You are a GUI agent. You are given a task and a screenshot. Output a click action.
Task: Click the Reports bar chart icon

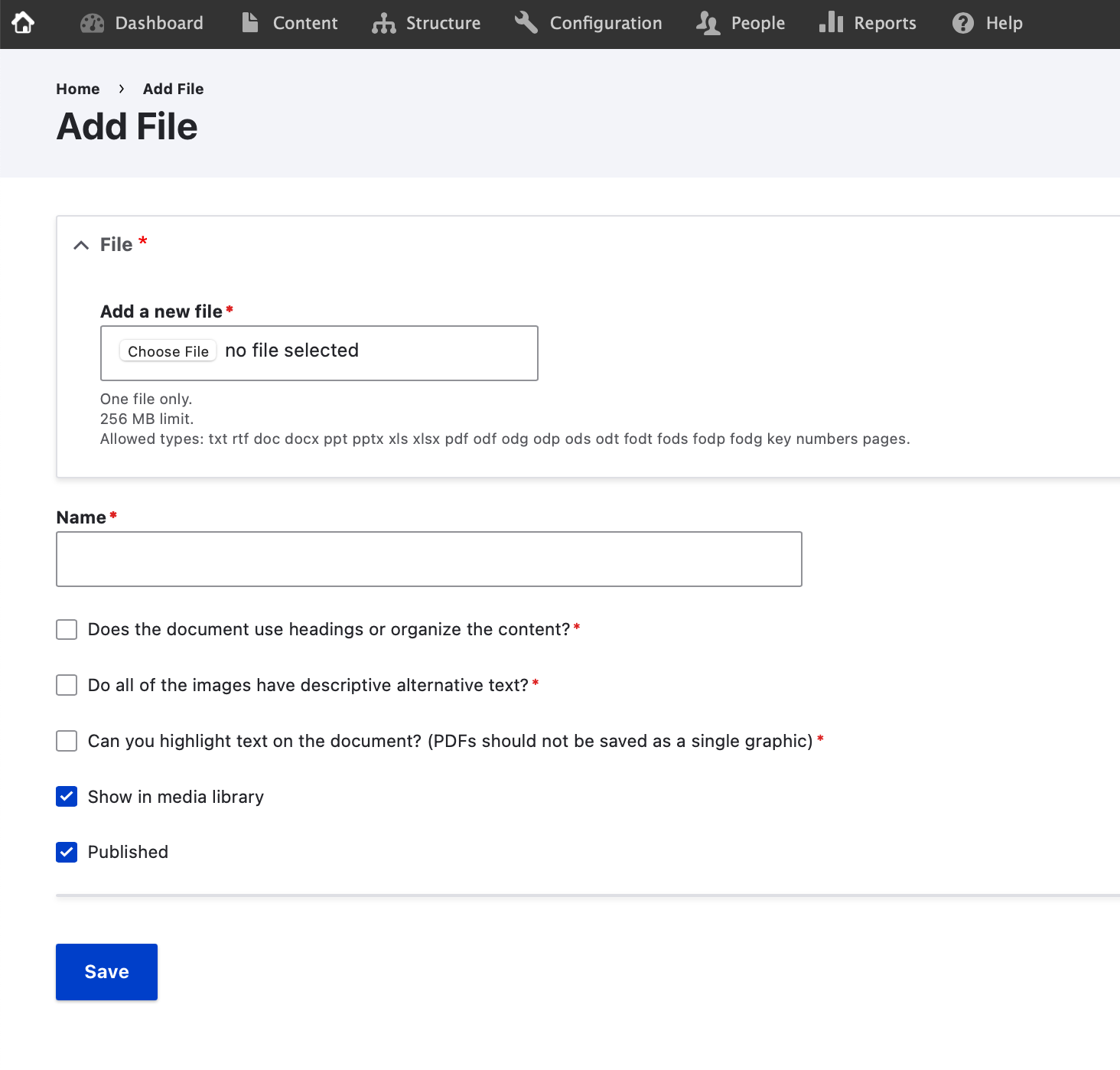point(831,23)
